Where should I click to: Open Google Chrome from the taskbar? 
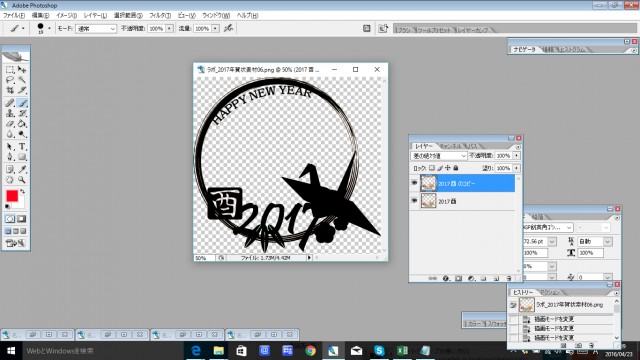tap(310, 351)
